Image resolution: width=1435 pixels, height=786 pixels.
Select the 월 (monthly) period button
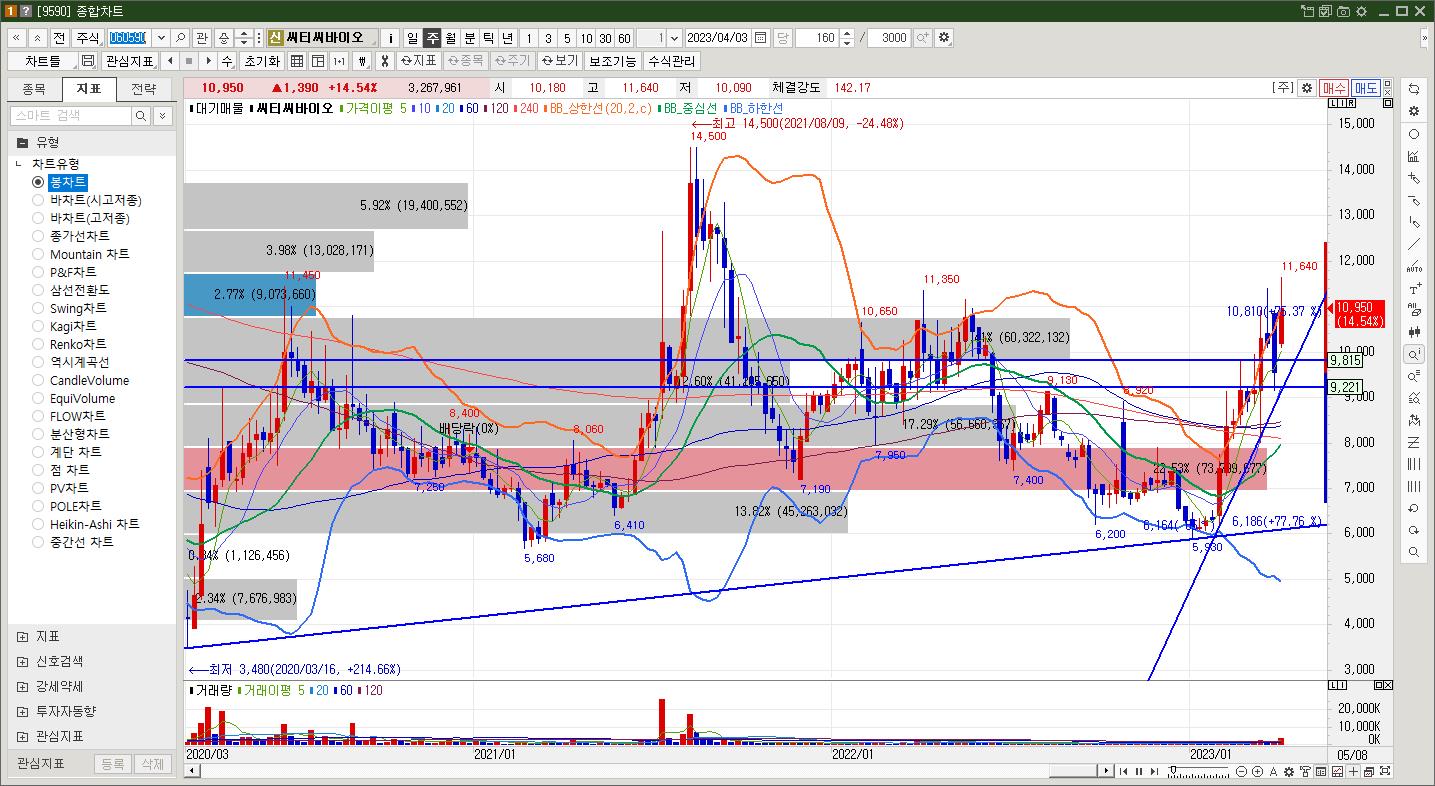(x=451, y=38)
